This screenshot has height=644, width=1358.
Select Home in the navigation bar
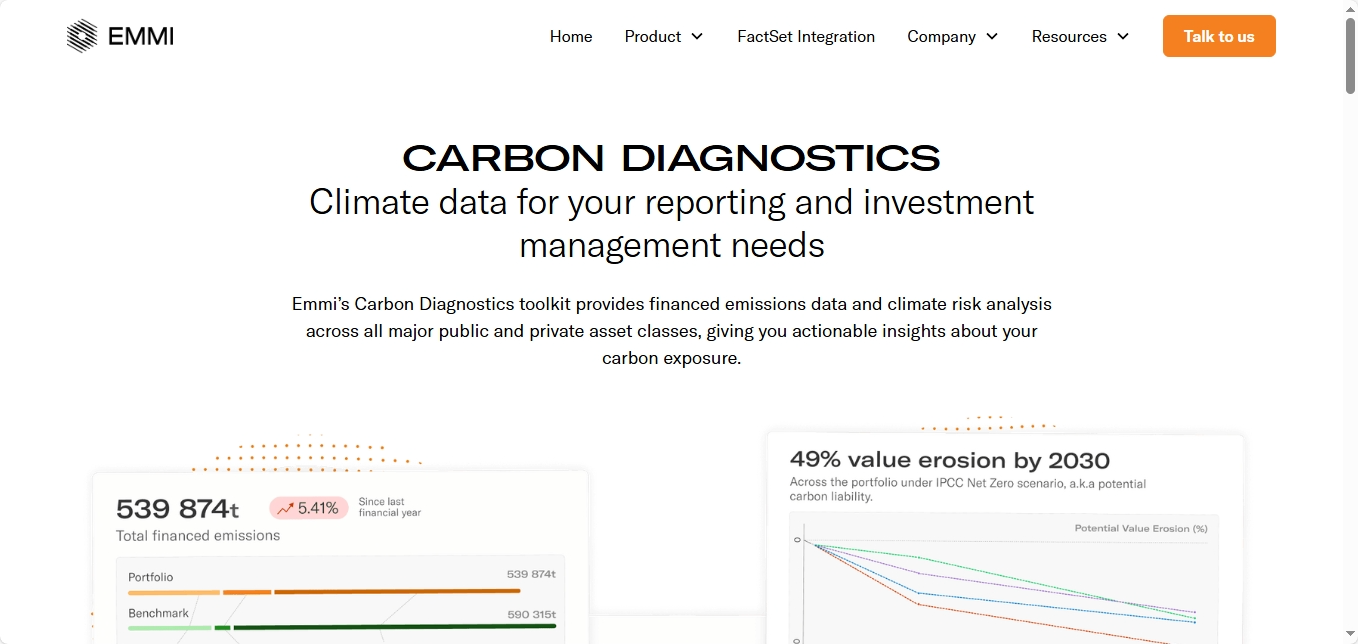point(570,36)
